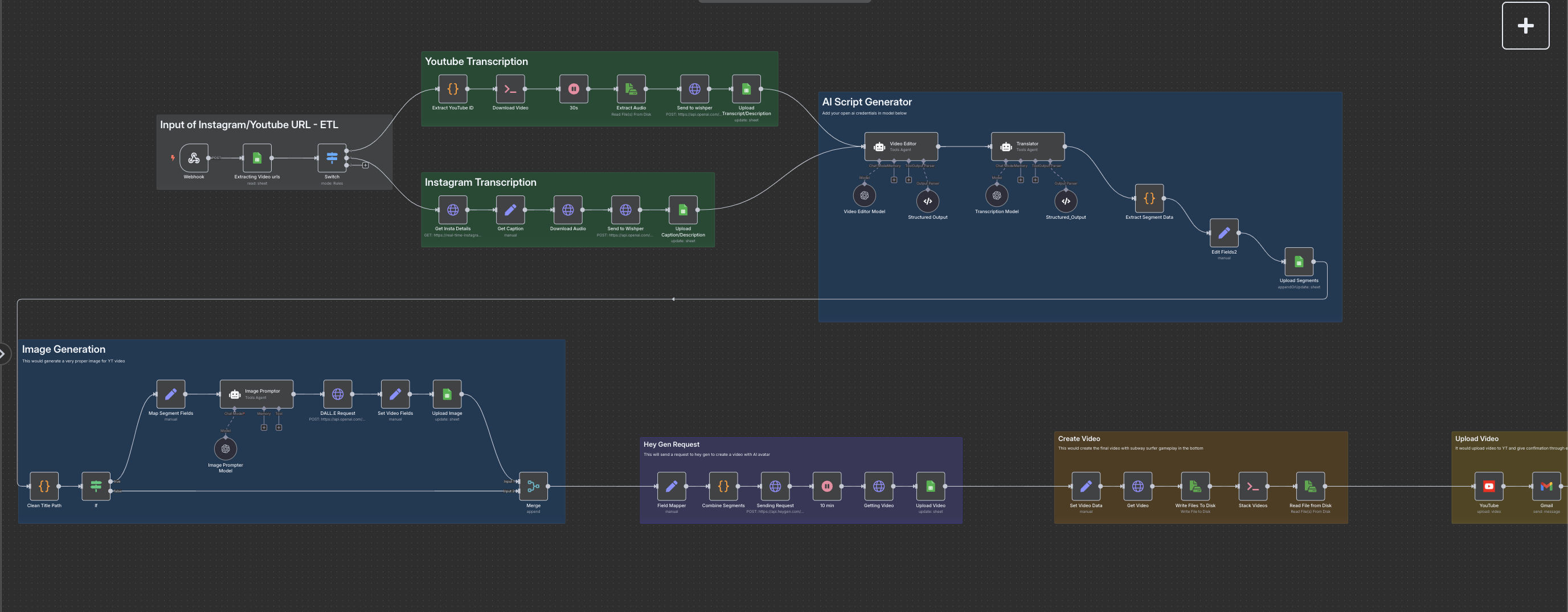Screen dimensions: 1568x612
Task: Select the Gmail send message node
Action: tap(1546, 487)
